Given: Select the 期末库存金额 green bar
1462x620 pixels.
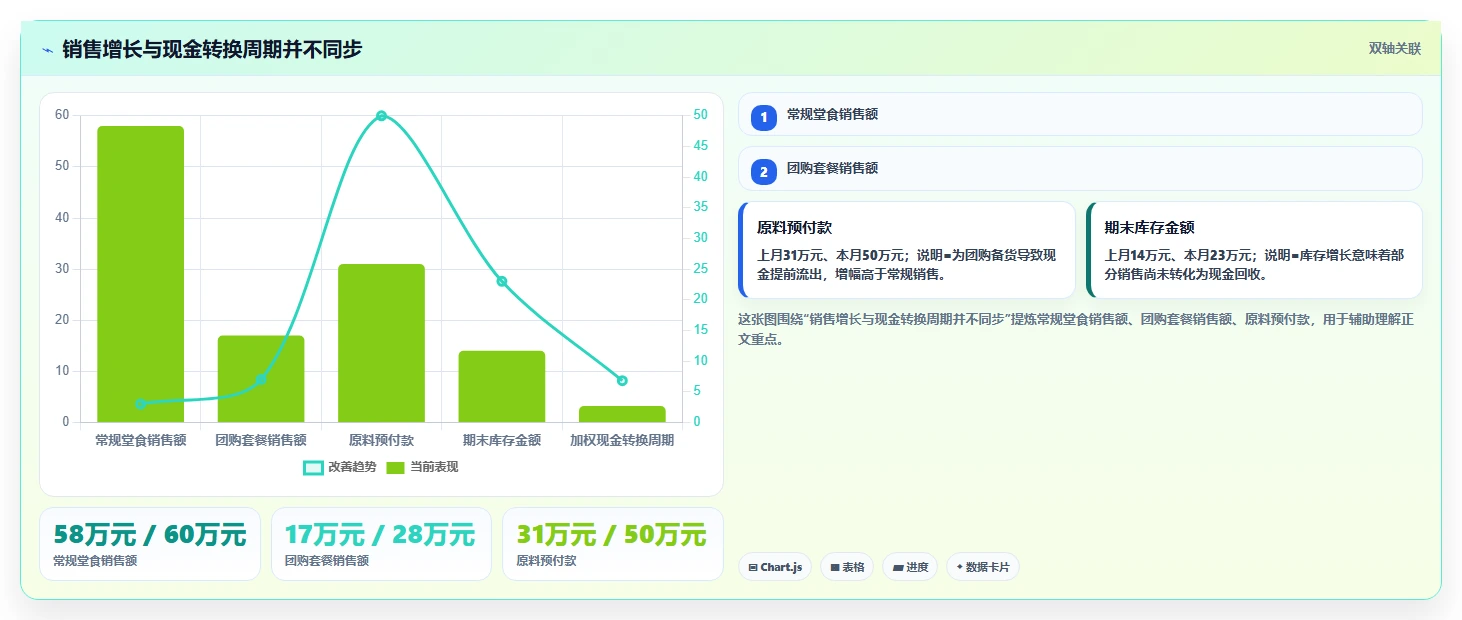Looking at the screenshot, I should click(502, 386).
